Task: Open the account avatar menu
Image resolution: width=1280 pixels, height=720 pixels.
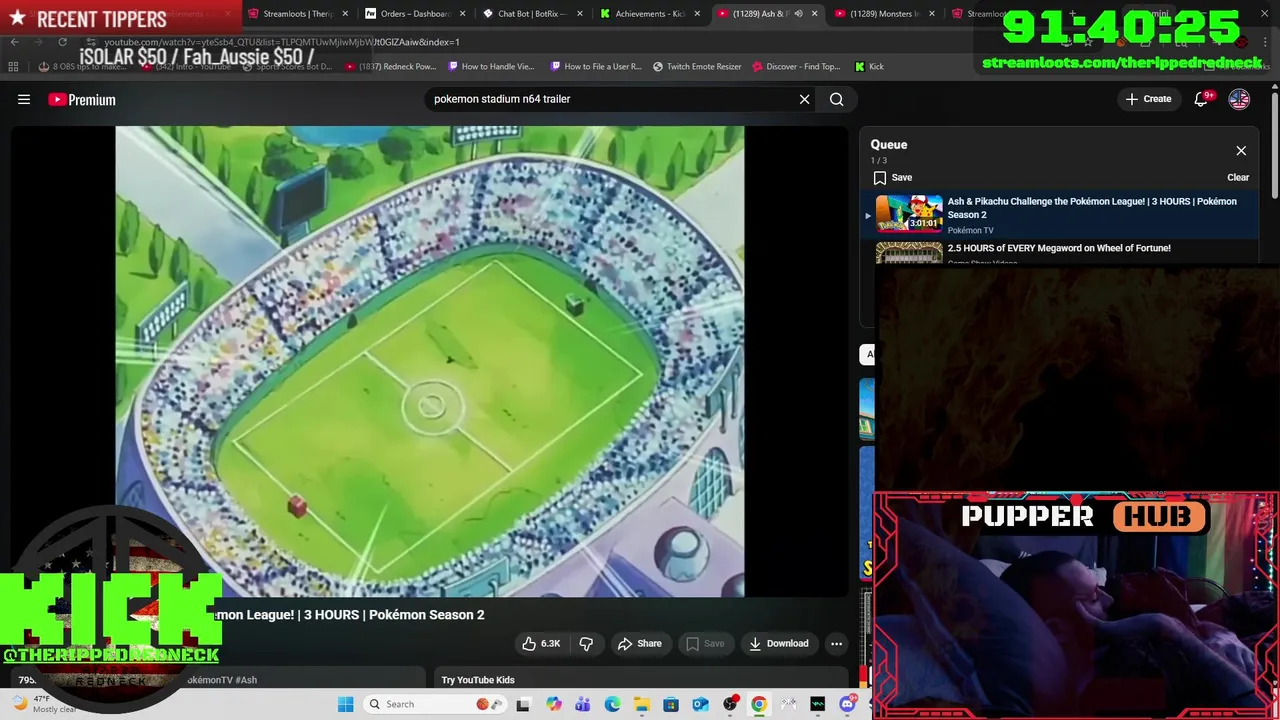Action: coord(1239,99)
